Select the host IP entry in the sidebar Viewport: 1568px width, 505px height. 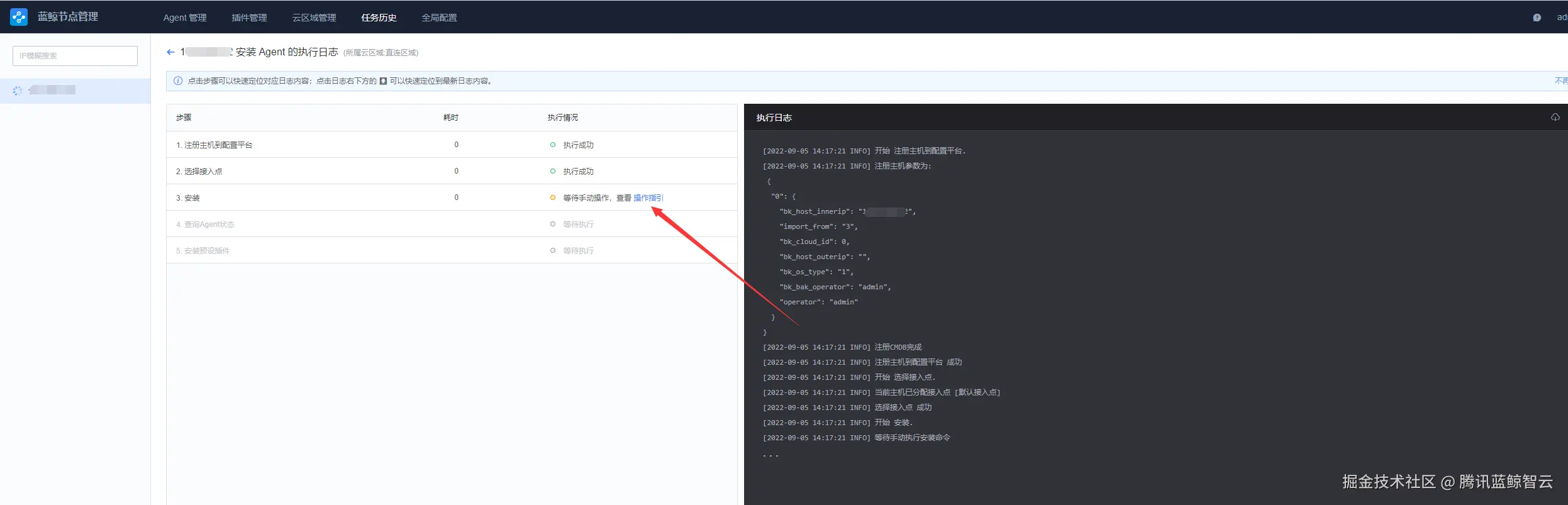tap(75, 91)
